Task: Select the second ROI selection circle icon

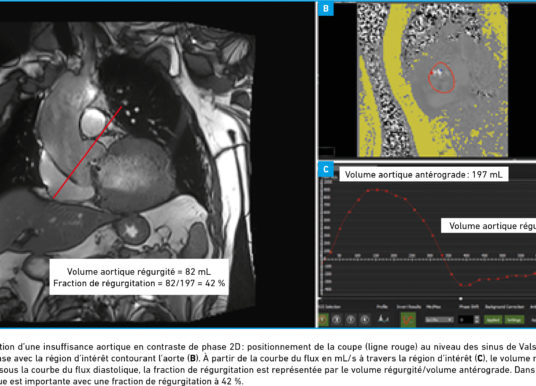Action: coord(337,320)
